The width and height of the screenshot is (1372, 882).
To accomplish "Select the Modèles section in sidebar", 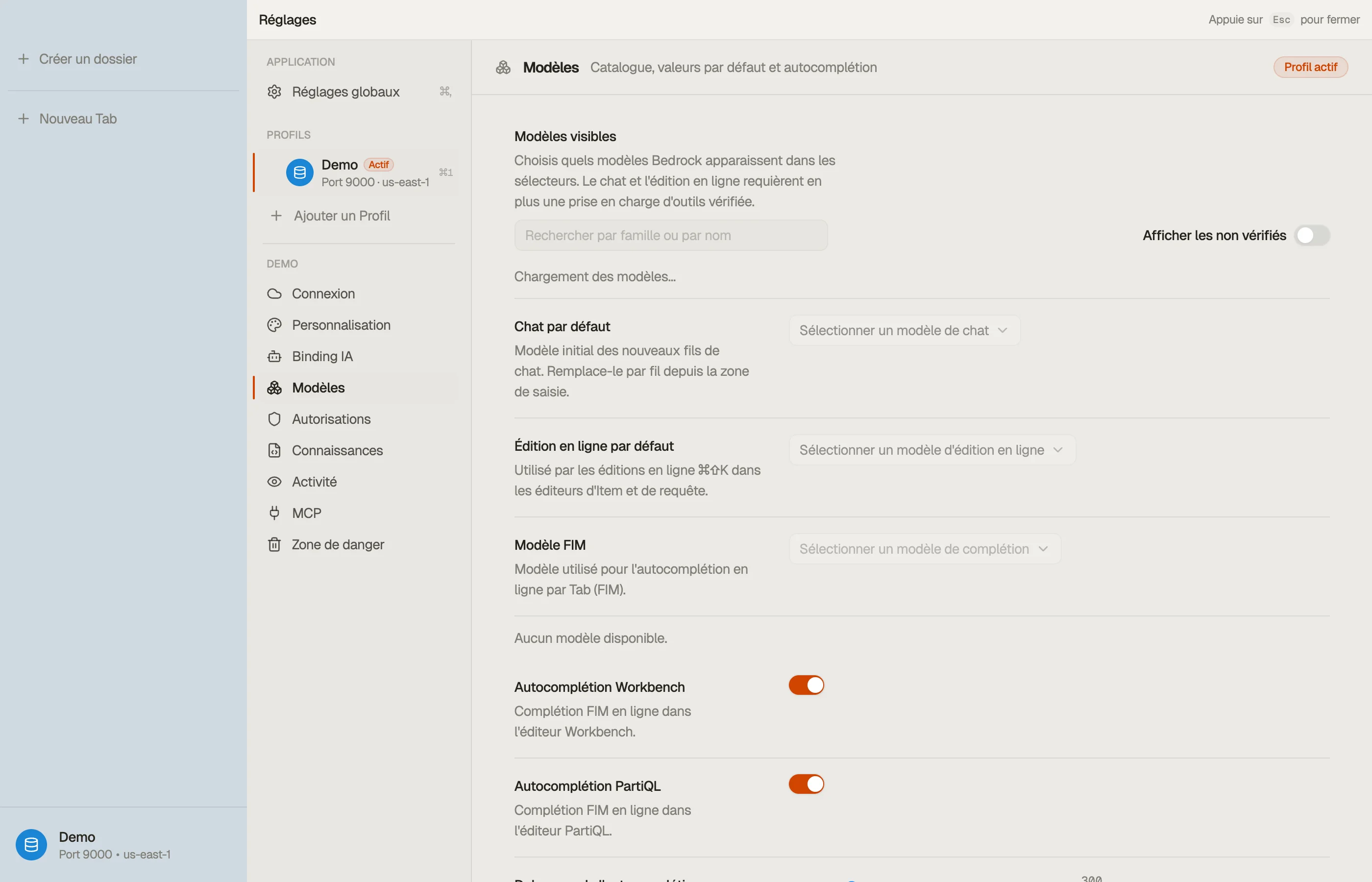I will [359, 388].
